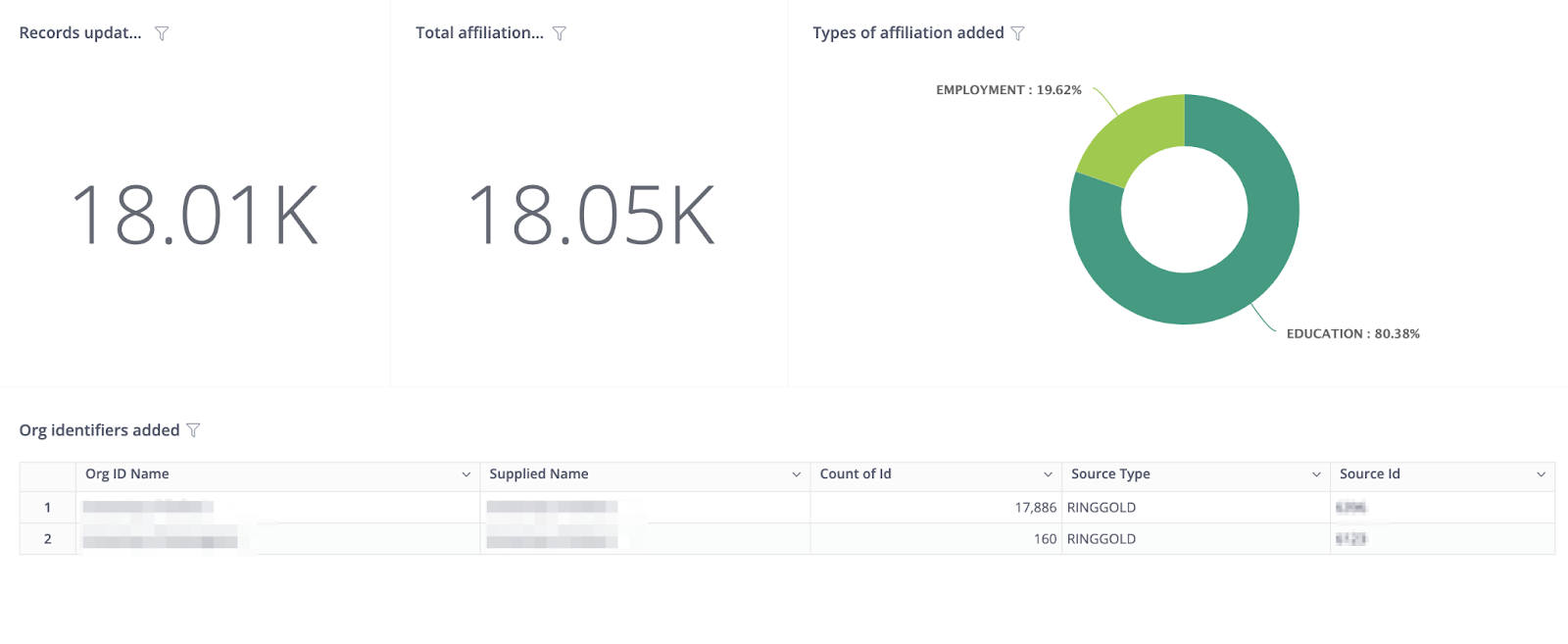This screenshot has height=644, width=1568.
Task: Expand Source Id column dropdown arrow
Action: coord(1542,474)
